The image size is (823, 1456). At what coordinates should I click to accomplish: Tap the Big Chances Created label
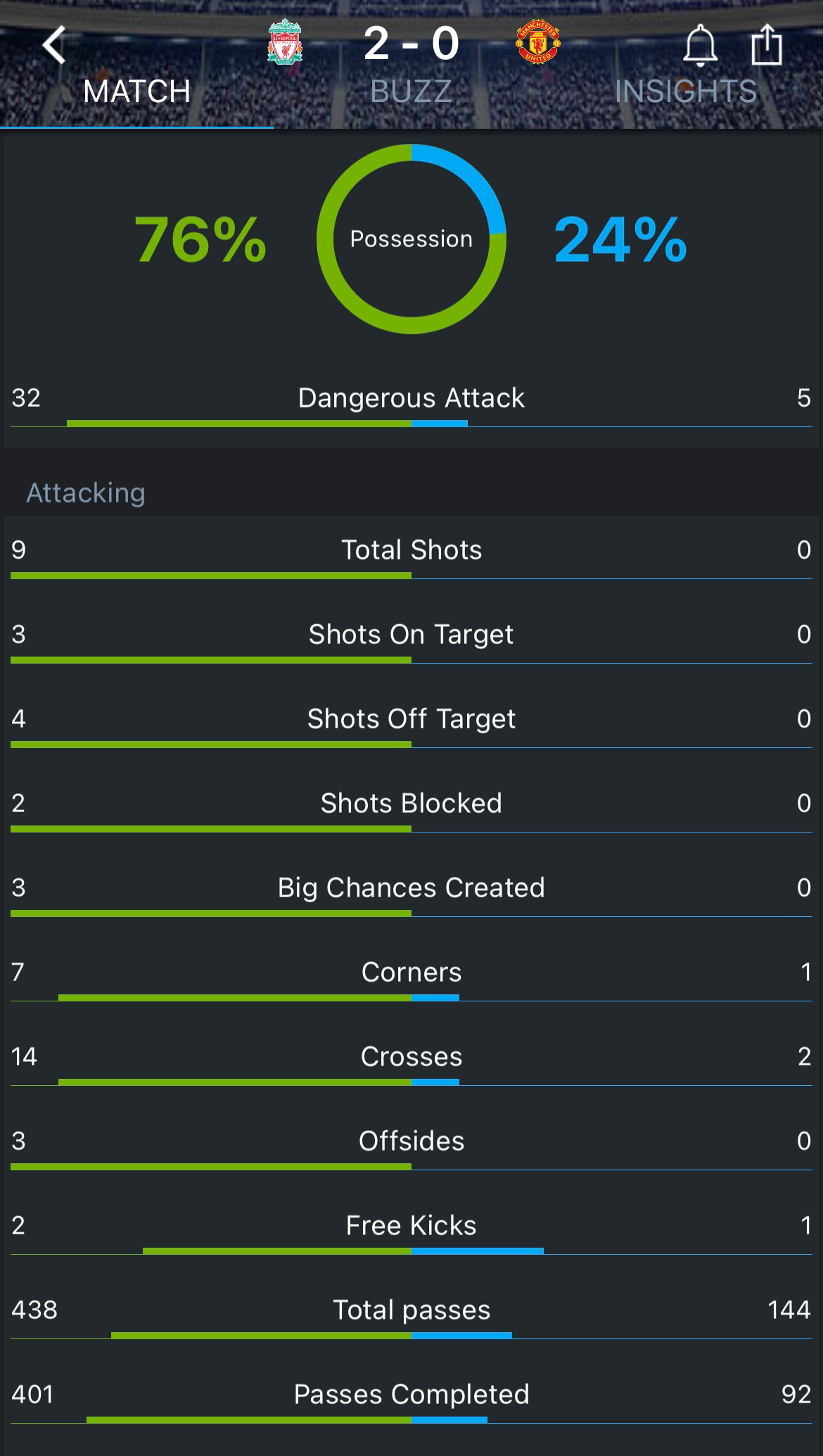tap(412, 888)
